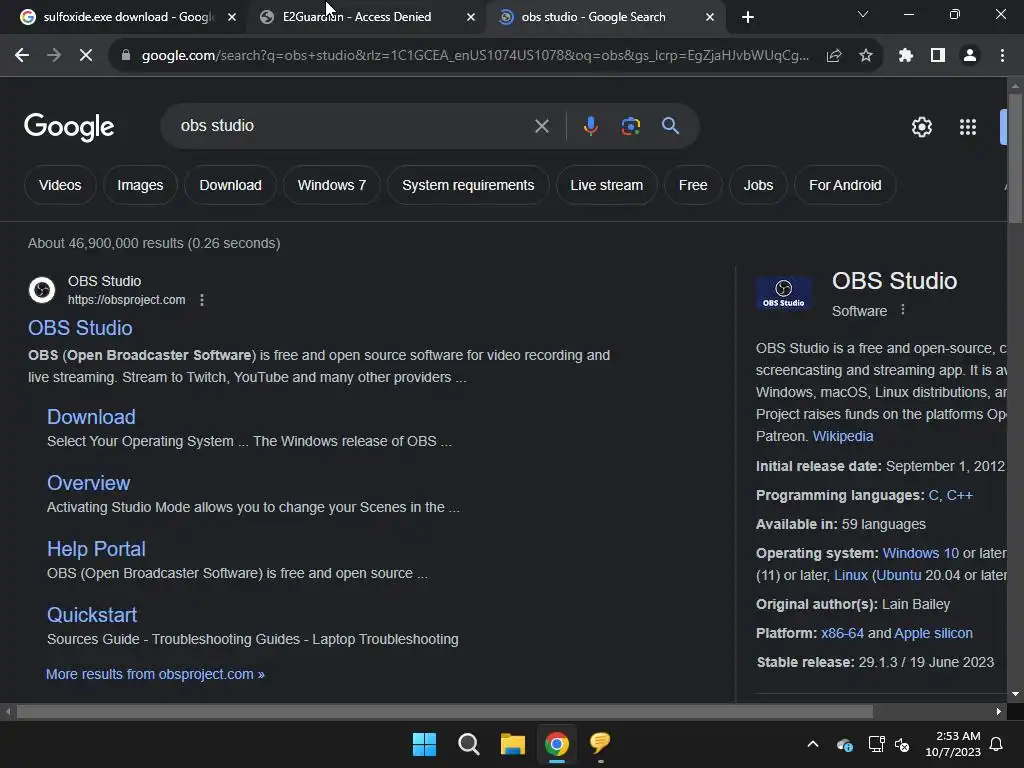The width and height of the screenshot is (1024, 768).
Task: Open the Chrome profile icon
Action: (970, 56)
